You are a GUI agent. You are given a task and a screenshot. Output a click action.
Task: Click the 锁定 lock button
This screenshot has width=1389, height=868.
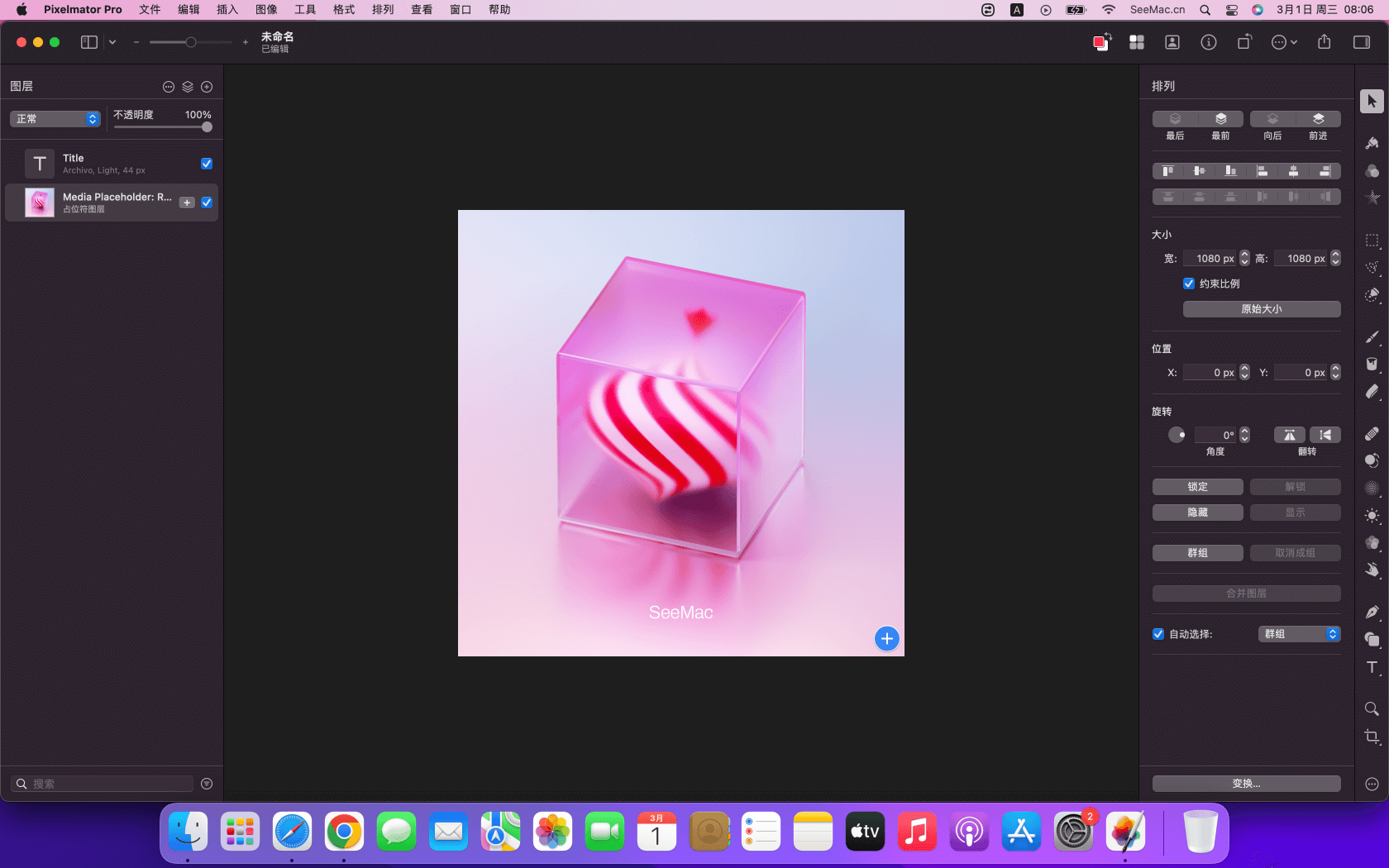1198,487
